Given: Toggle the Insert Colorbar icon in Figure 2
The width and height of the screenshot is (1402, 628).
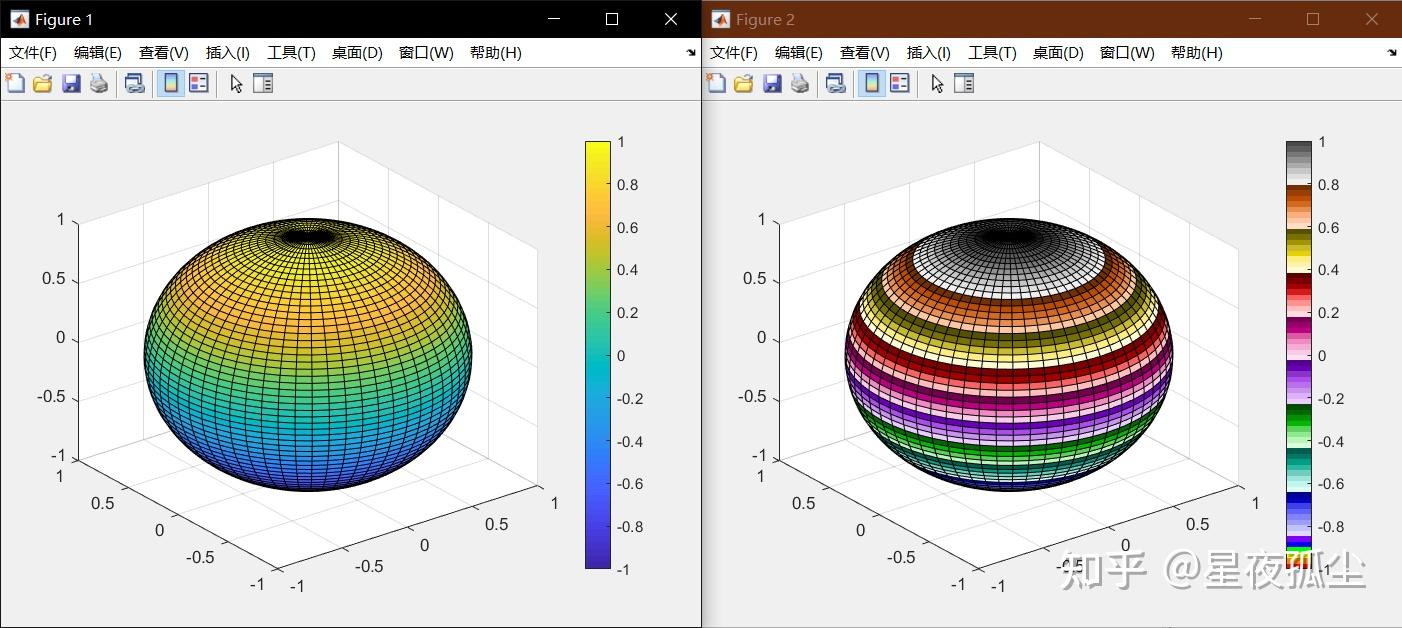Looking at the screenshot, I should (871, 83).
